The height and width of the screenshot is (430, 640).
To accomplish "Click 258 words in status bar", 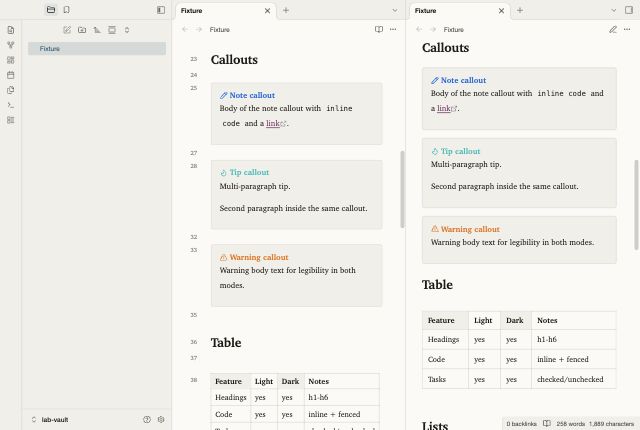I will point(571,424).
